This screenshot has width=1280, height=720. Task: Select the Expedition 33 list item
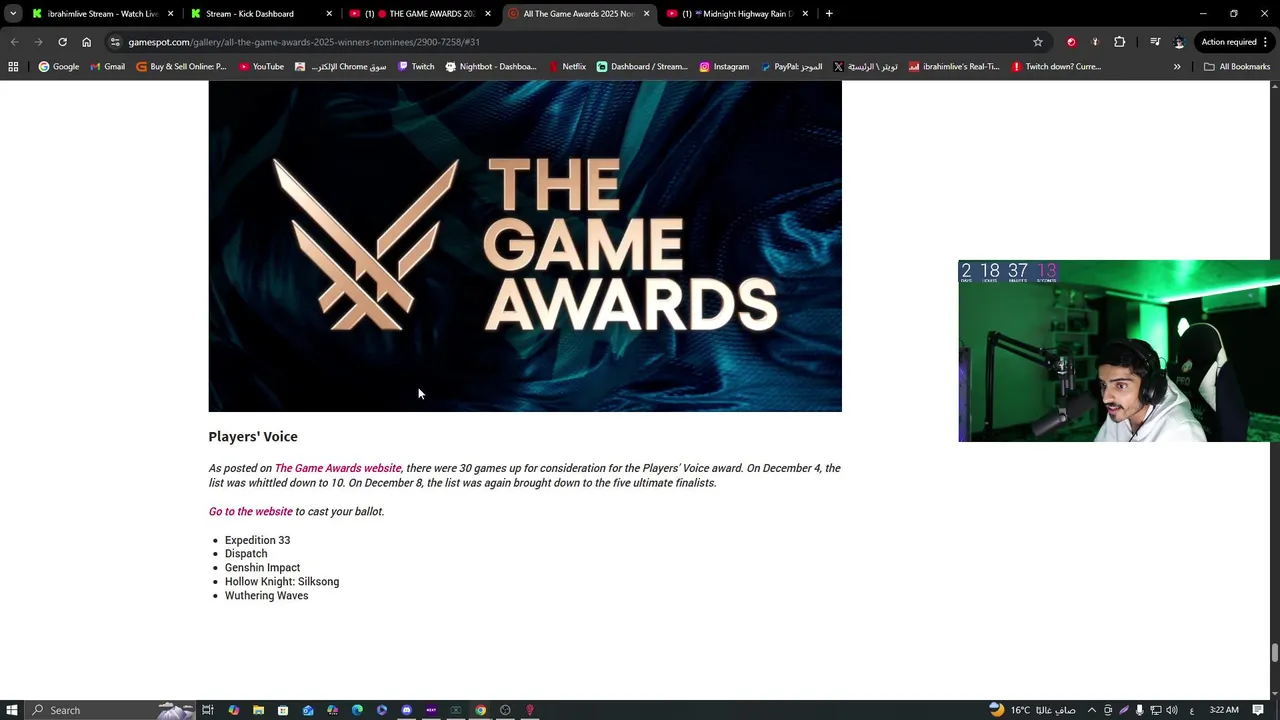click(x=257, y=540)
